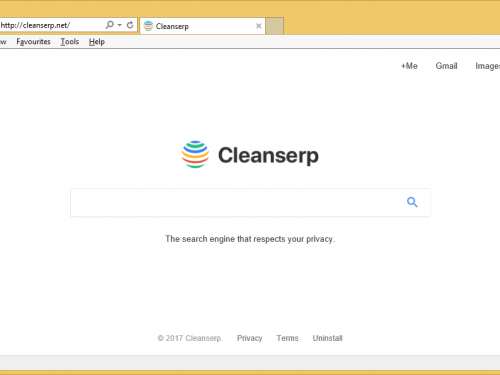Click the Cleanserp tab favicon
The height and width of the screenshot is (375, 500).
148,26
